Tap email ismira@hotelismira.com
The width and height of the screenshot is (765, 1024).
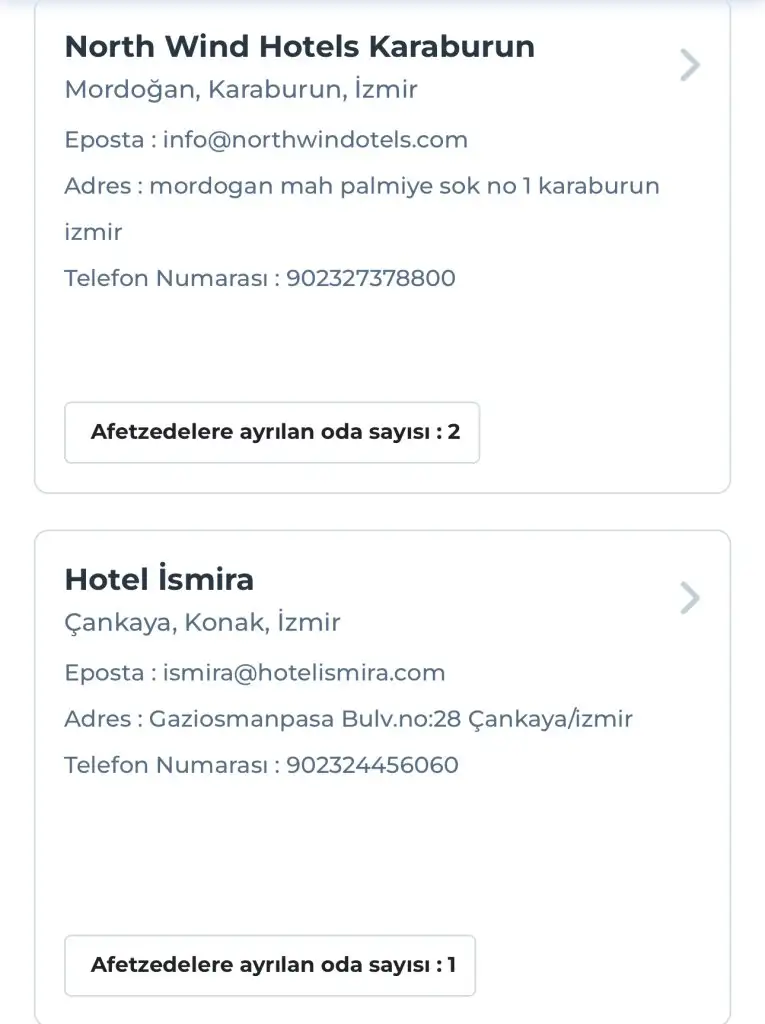tap(304, 673)
